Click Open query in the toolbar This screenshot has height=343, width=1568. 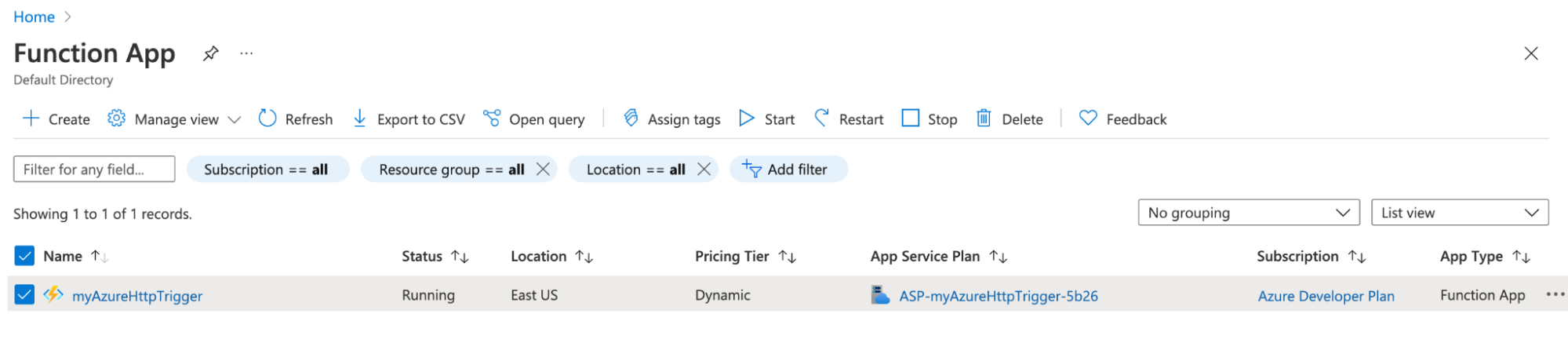(533, 119)
